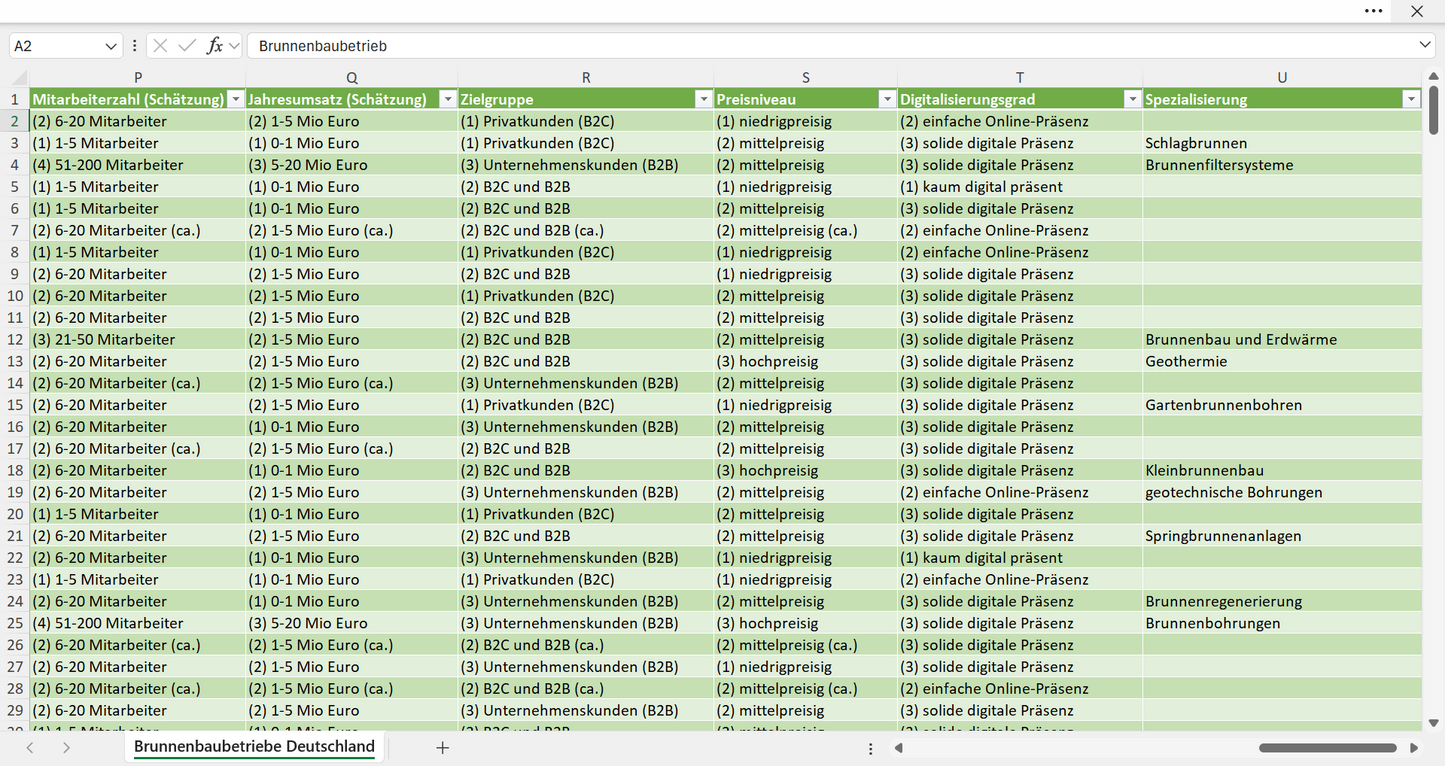Click the select-all corner triangle of the grid
The width and height of the screenshot is (1445, 766).
(15, 78)
